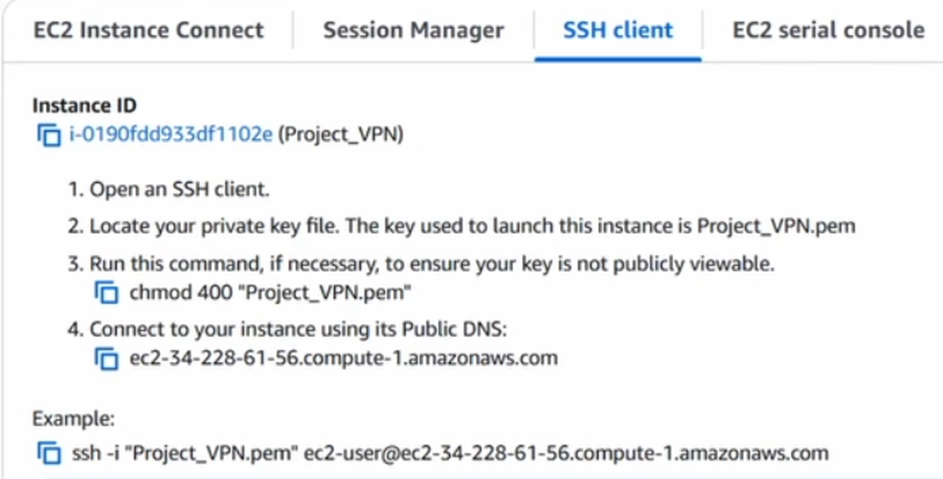Click the ssh -i example command text
Image resolution: width=943 pixels, height=479 pixels.
(x=450, y=453)
